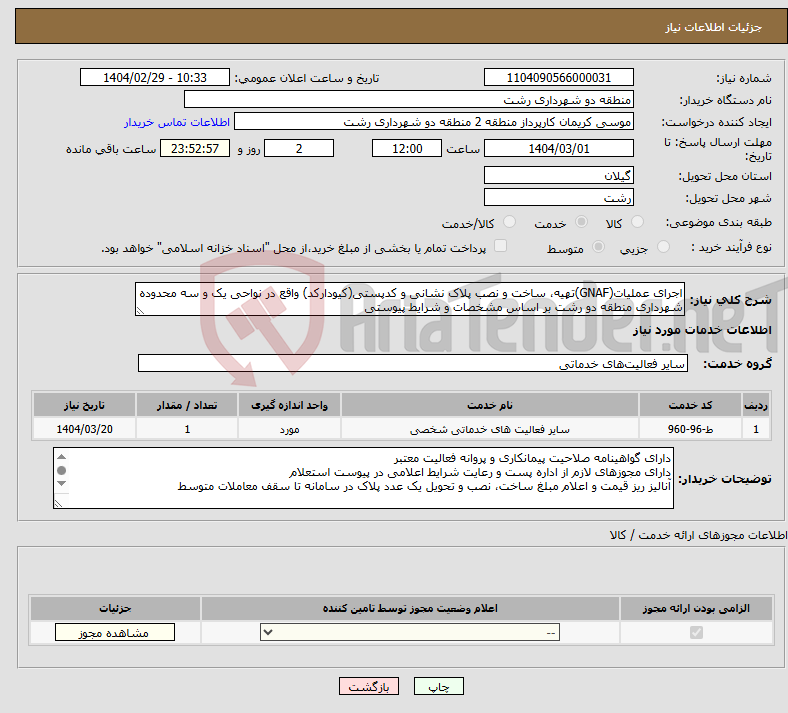Choose the جزیی purchase type radio
Viewport: 788px width, 713px height.
point(663,247)
